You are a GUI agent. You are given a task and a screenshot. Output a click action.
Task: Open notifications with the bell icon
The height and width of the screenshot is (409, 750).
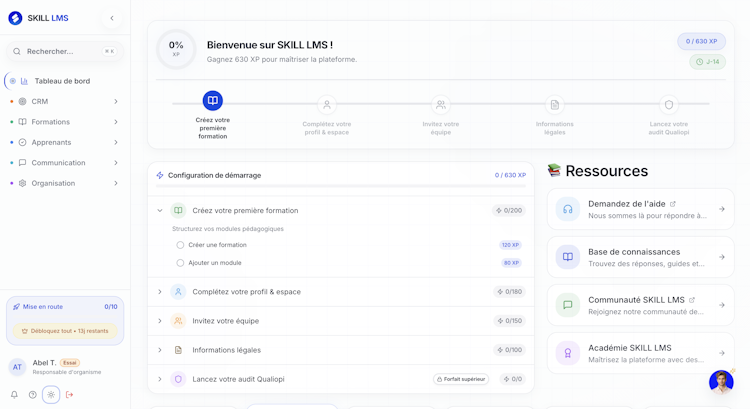click(x=14, y=395)
